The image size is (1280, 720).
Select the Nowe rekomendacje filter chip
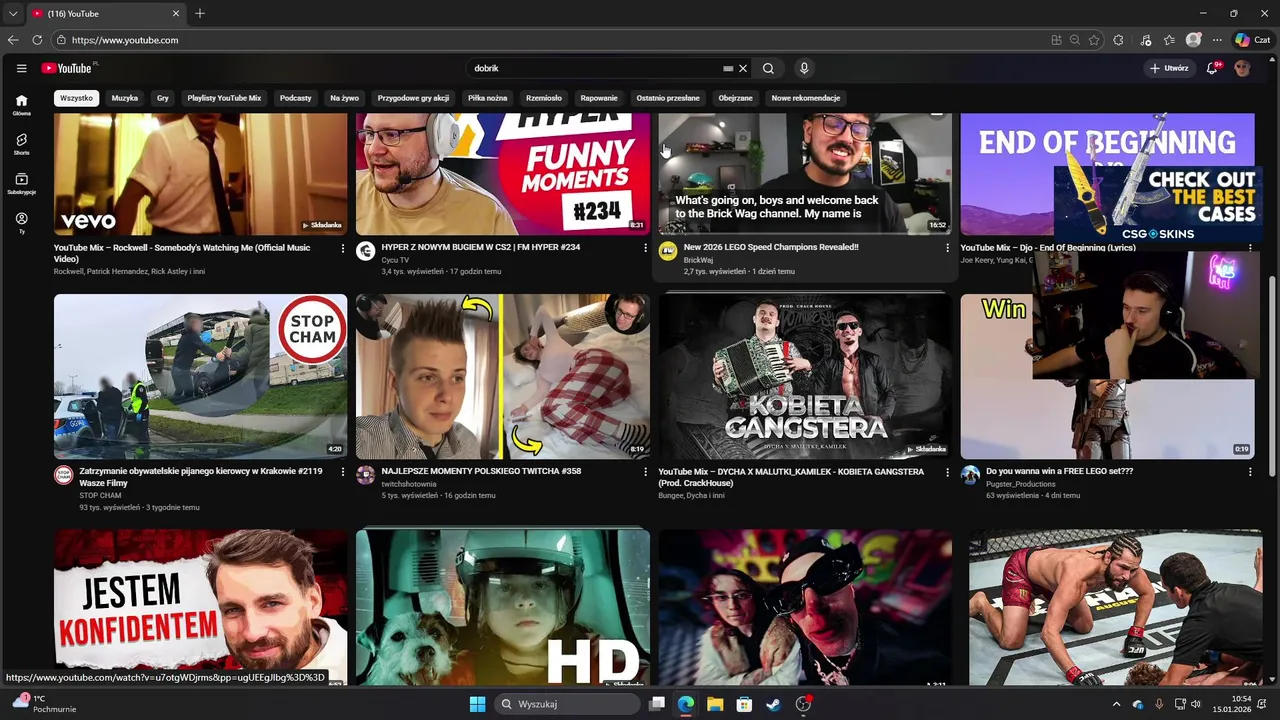click(x=806, y=98)
